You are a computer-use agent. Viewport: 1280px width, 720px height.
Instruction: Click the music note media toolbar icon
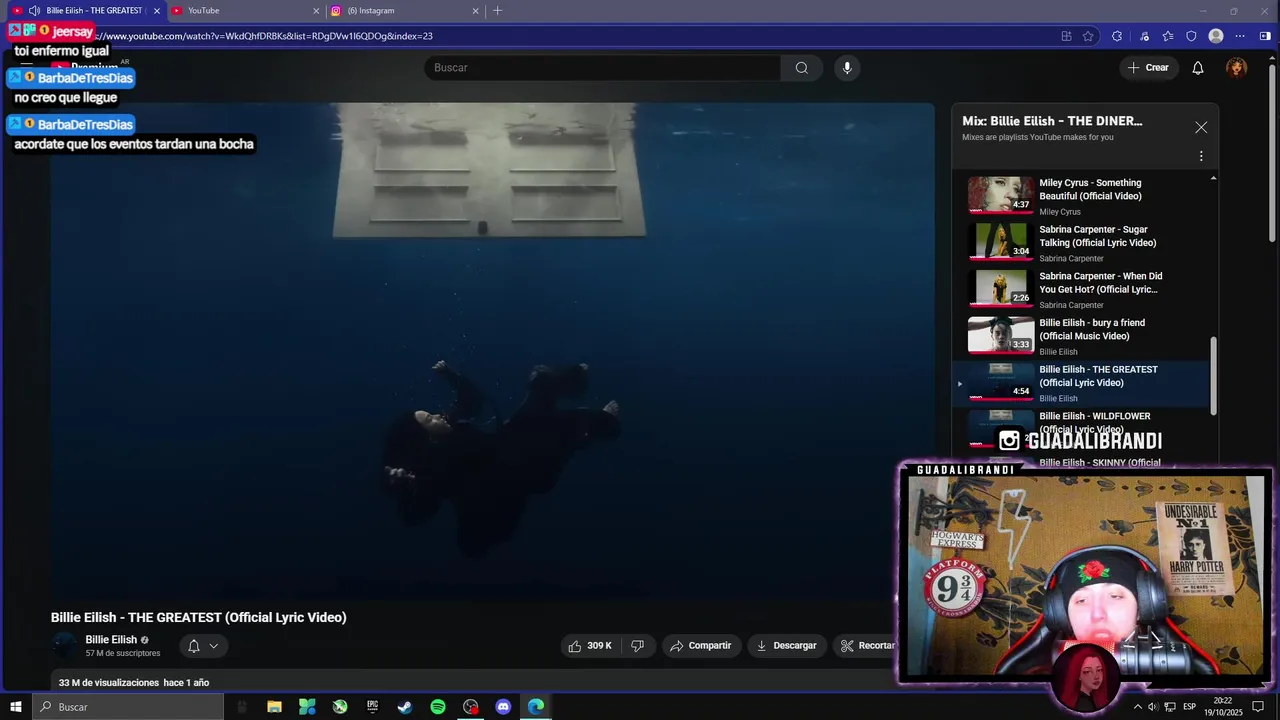1145,36
